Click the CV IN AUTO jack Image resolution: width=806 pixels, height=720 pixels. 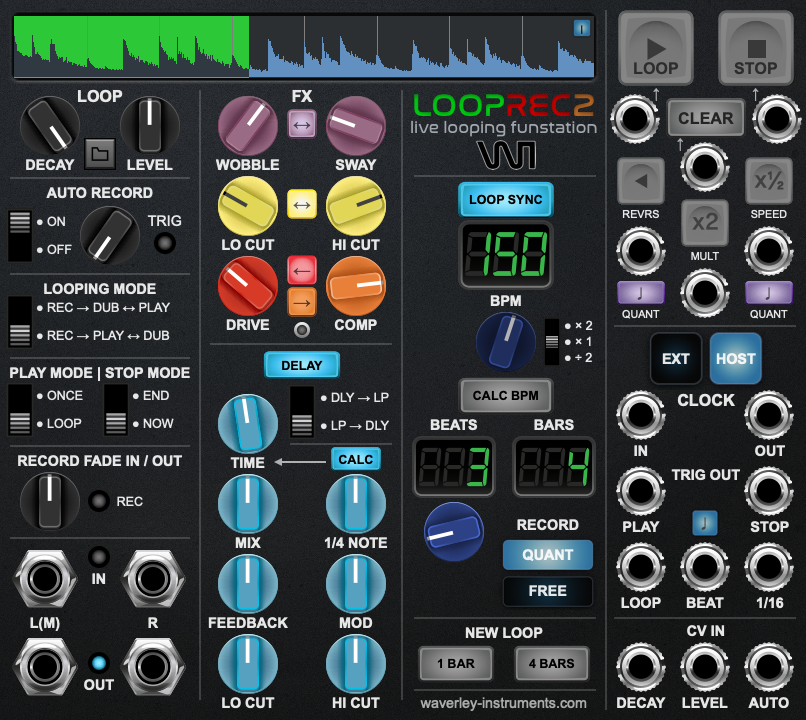pyautogui.click(x=769, y=667)
